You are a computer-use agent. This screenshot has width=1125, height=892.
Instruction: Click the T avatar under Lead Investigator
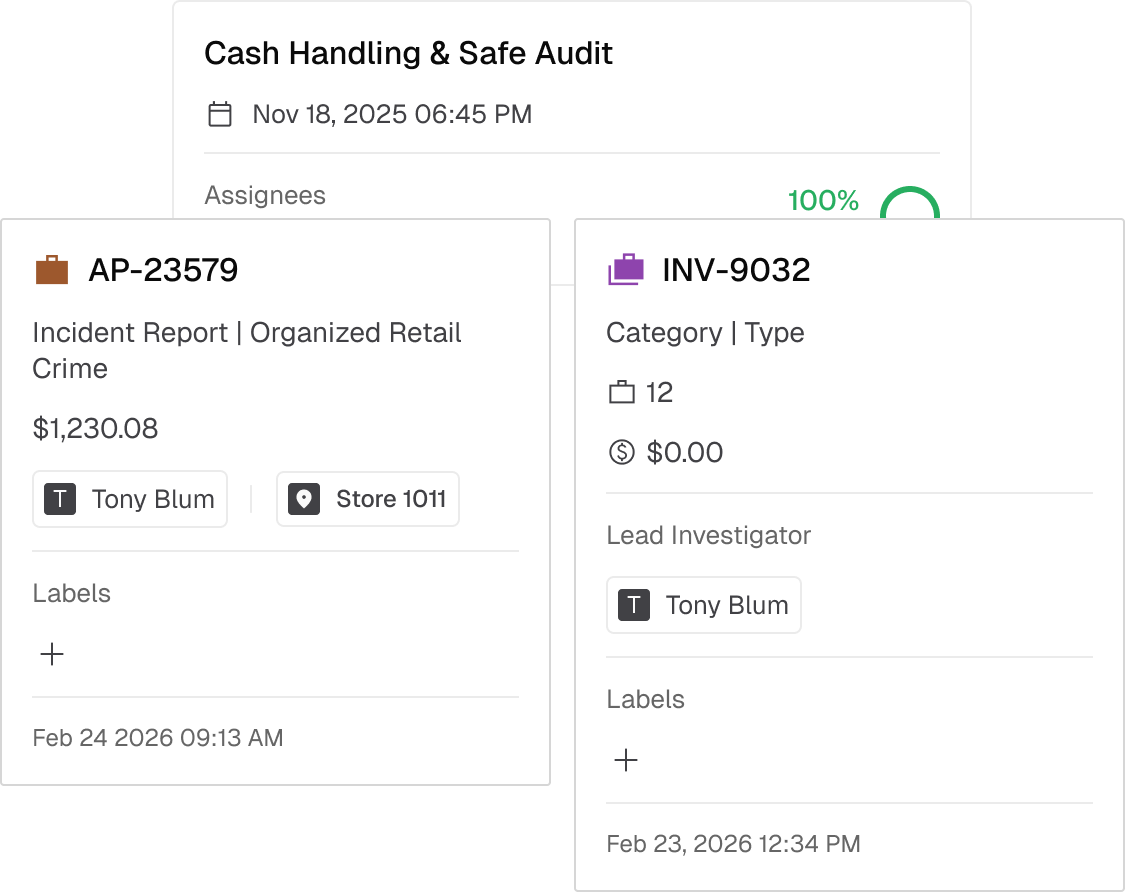[x=634, y=605]
